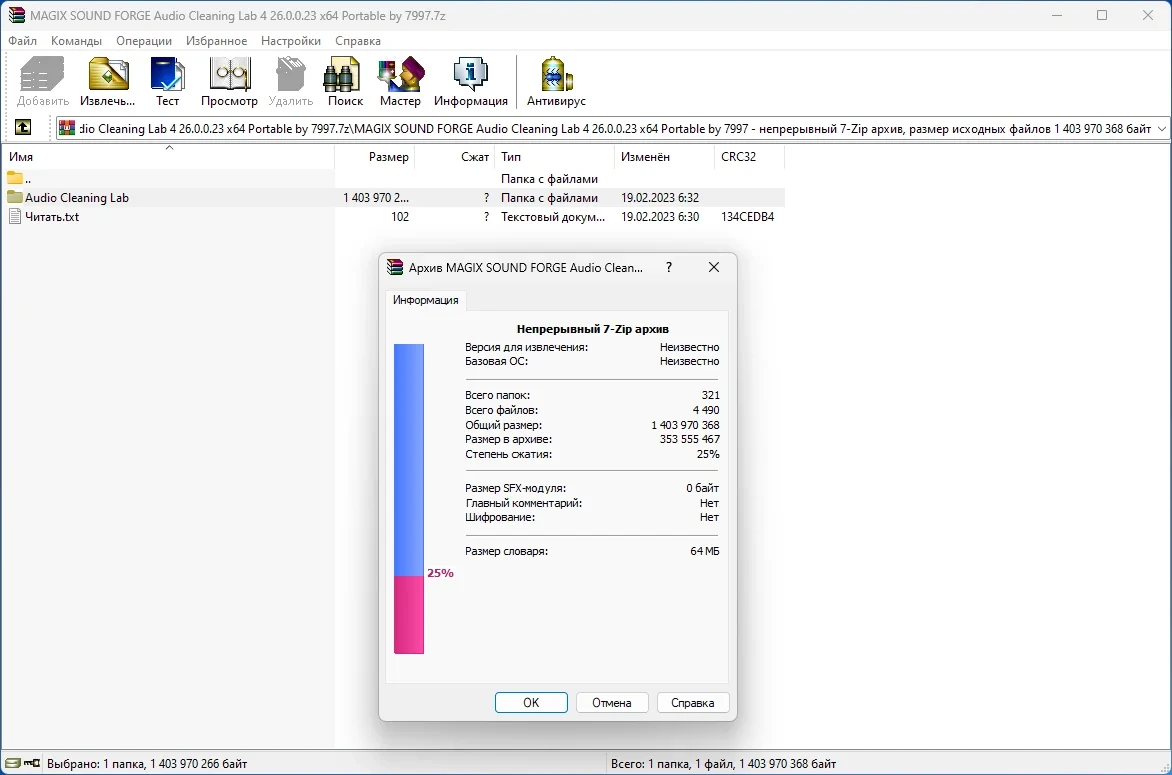
Task: Open the Просмотр (View) tool
Action: 229,75
